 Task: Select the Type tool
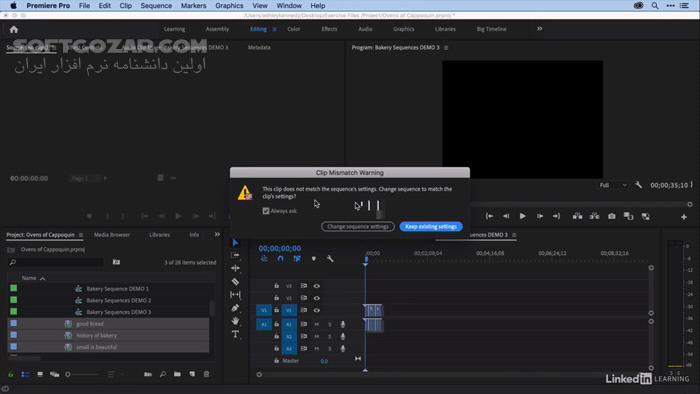point(235,334)
